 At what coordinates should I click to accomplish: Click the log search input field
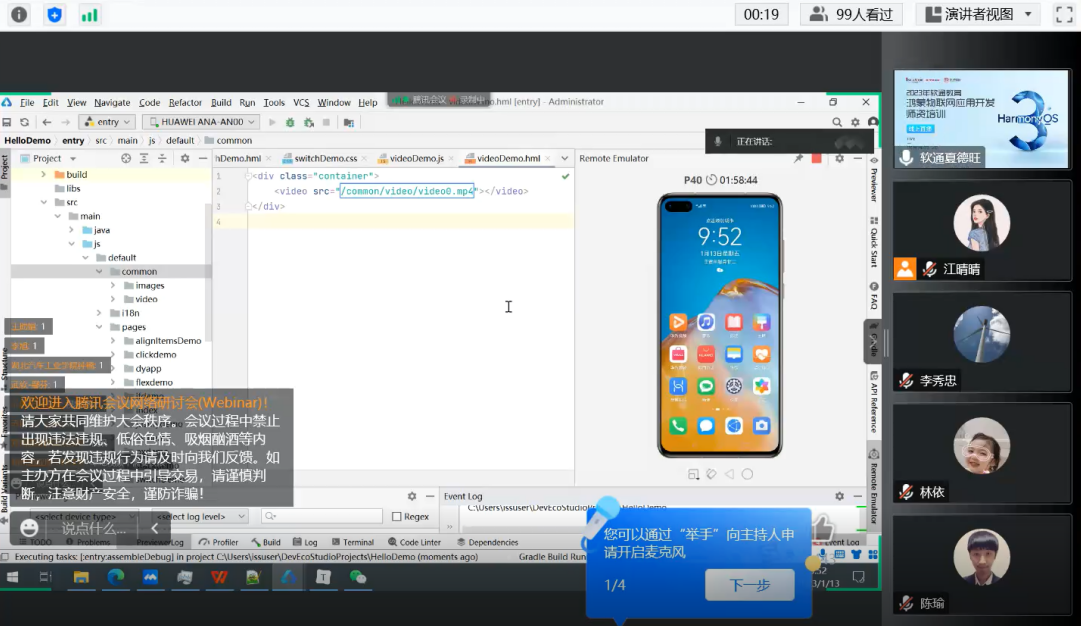tap(322, 516)
